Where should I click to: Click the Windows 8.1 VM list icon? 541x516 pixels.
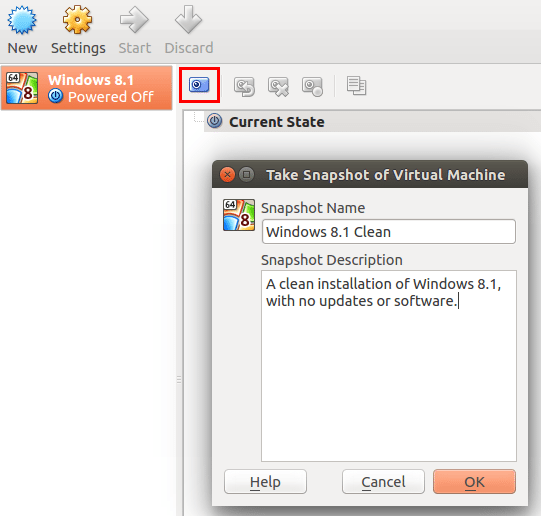point(22,88)
